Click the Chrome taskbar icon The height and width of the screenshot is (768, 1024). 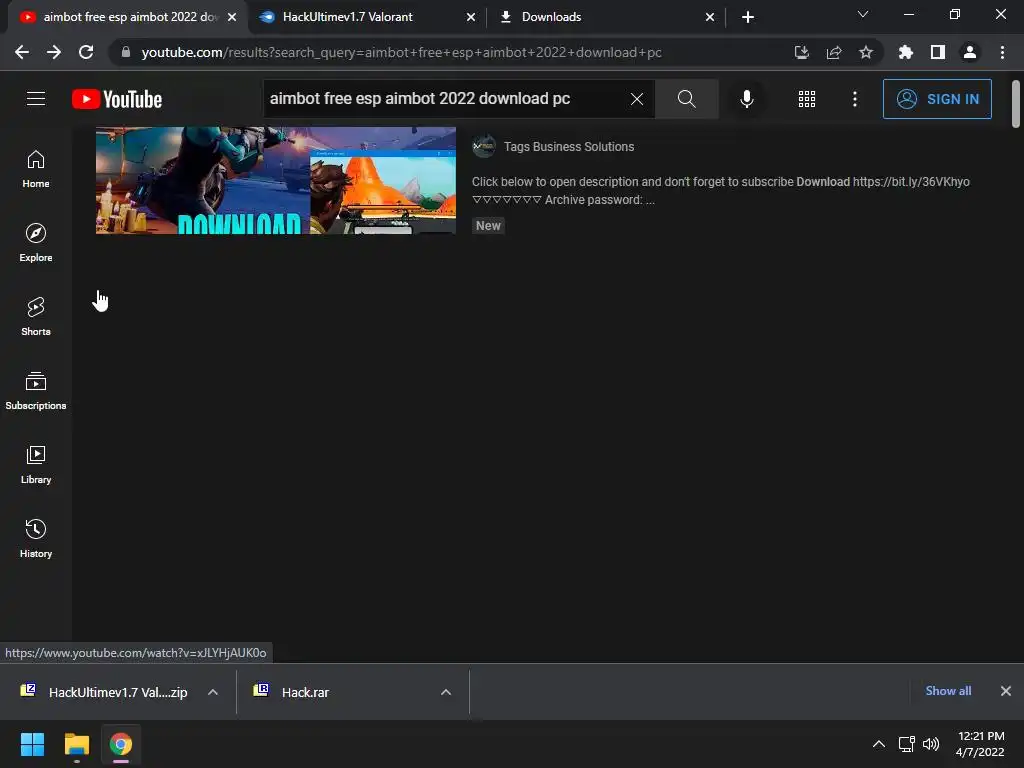[x=120, y=744]
